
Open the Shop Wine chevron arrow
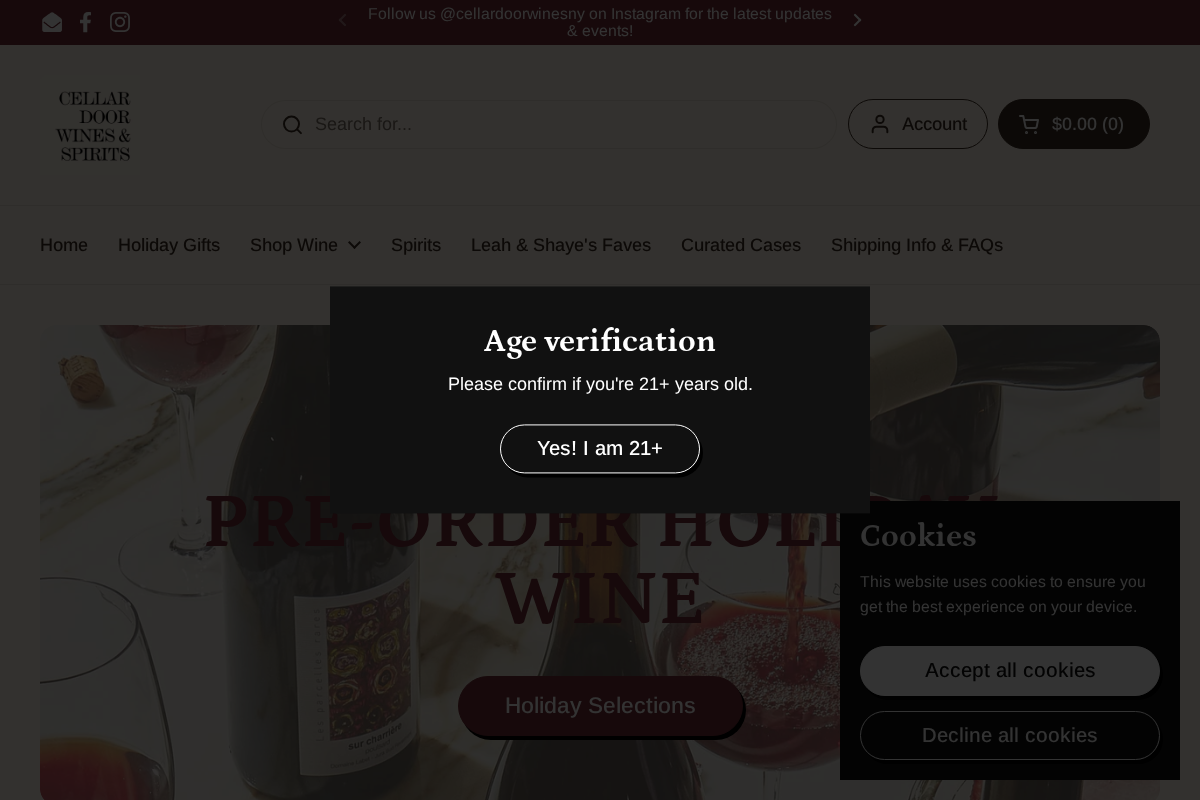[354, 245]
